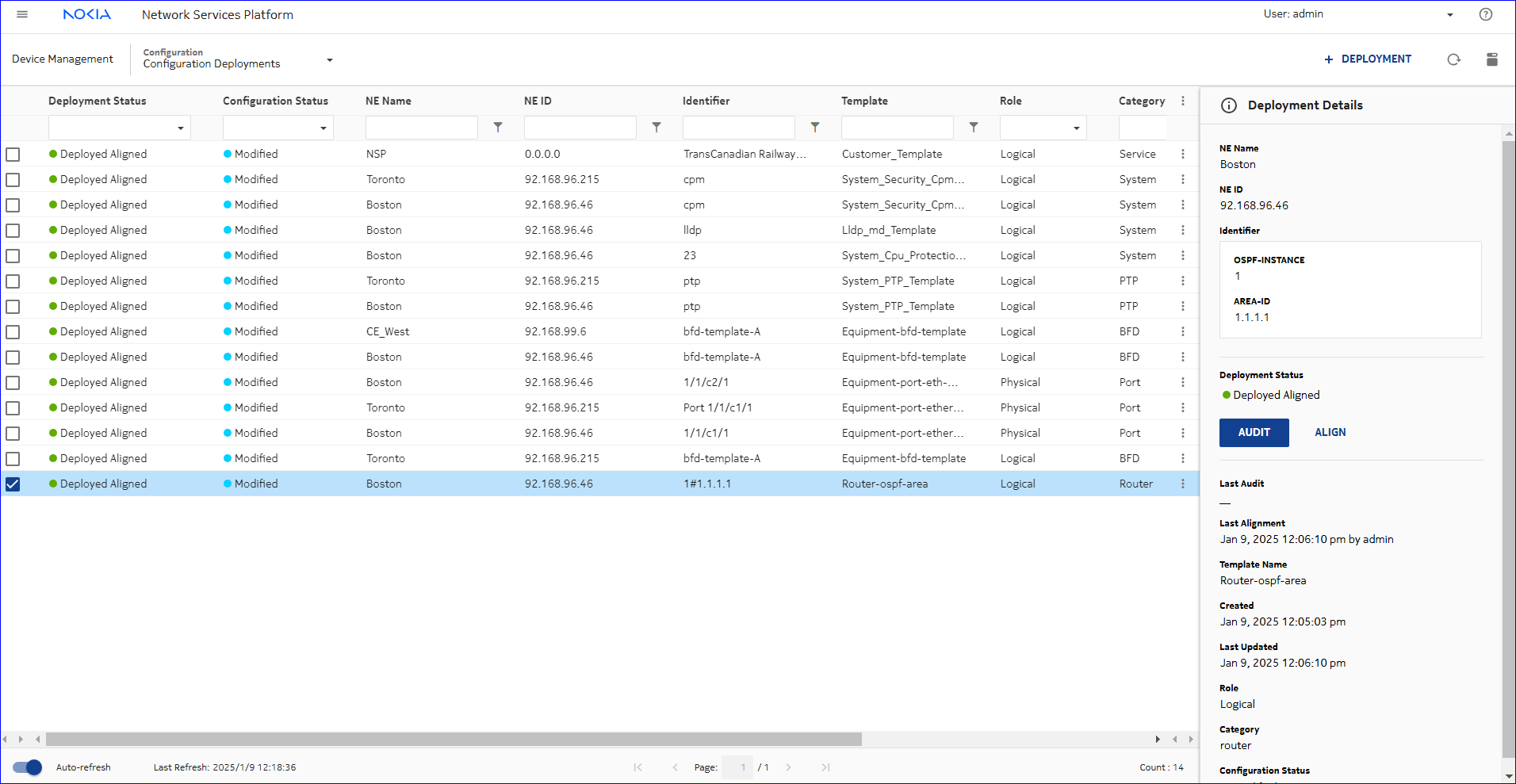The height and width of the screenshot is (784, 1516).
Task: Open the hamburger main menu
Action: pos(22,14)
